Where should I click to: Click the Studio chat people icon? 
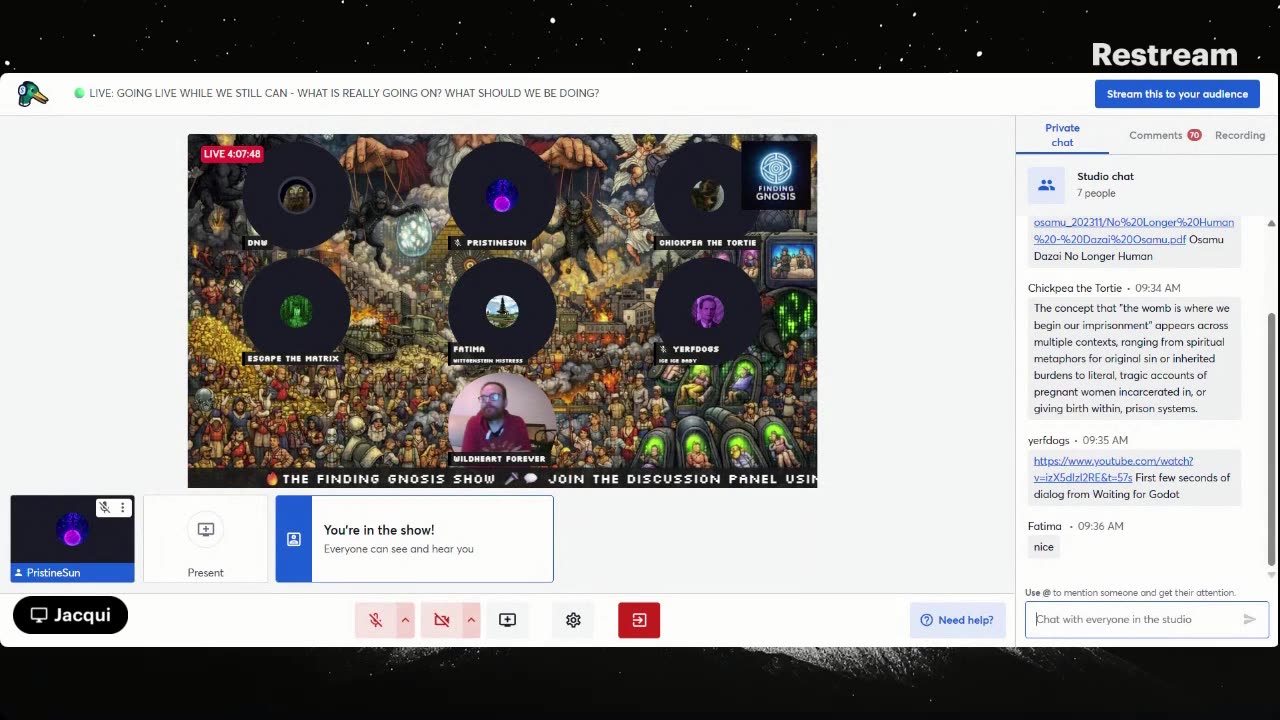1046,185
